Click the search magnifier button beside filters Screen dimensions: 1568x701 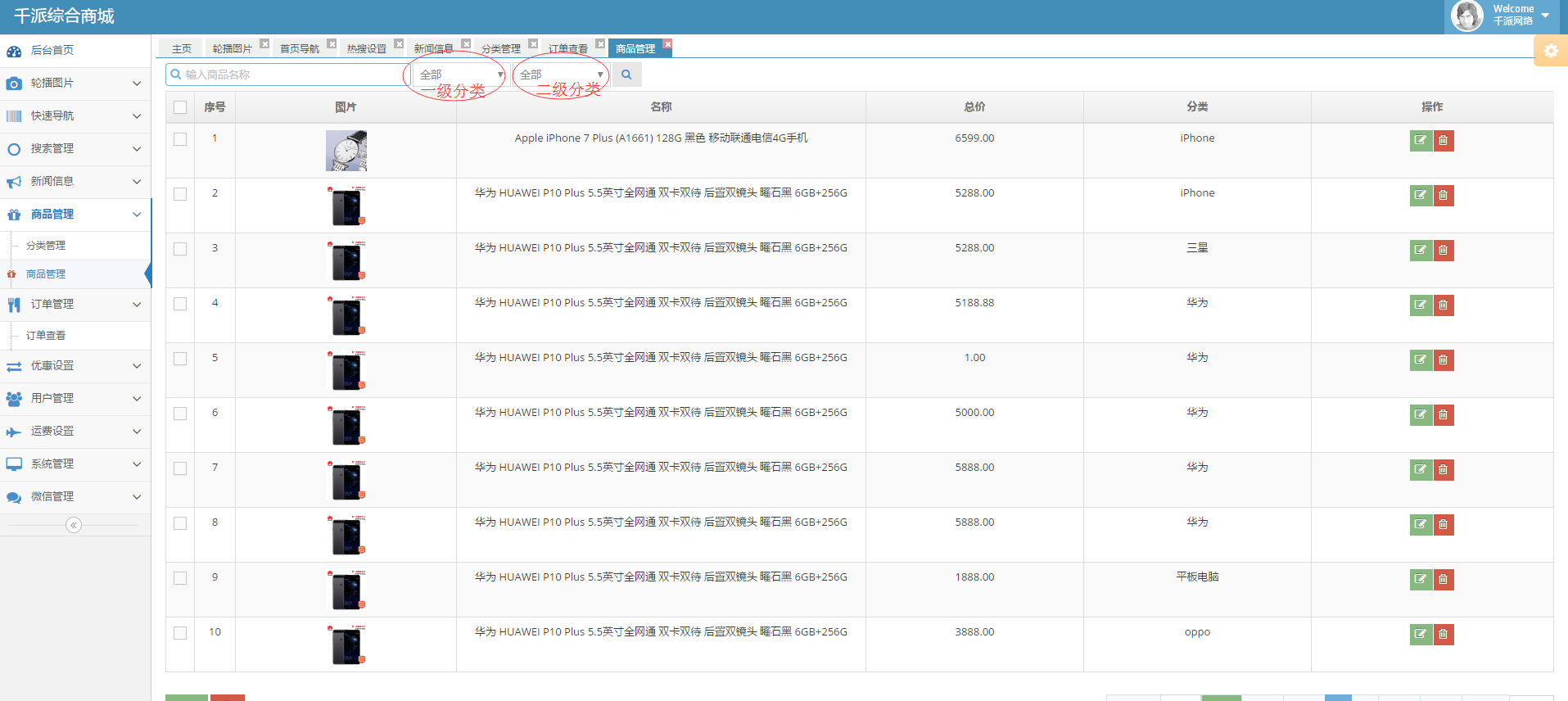point(626,75)
